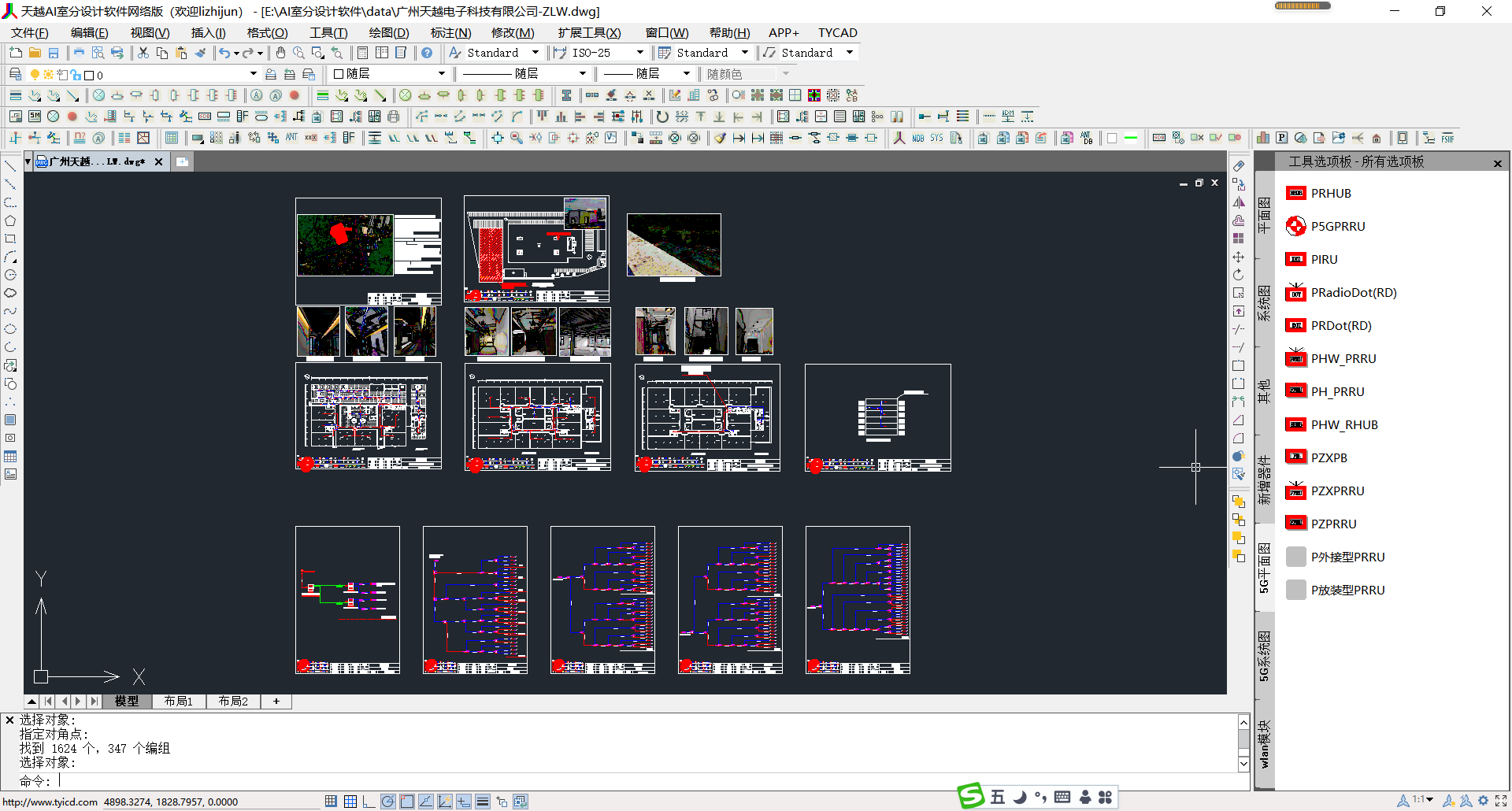
Task: Switch to the 系统图 palette tab
Action: pyautogui.click(x=1264, y=303)
